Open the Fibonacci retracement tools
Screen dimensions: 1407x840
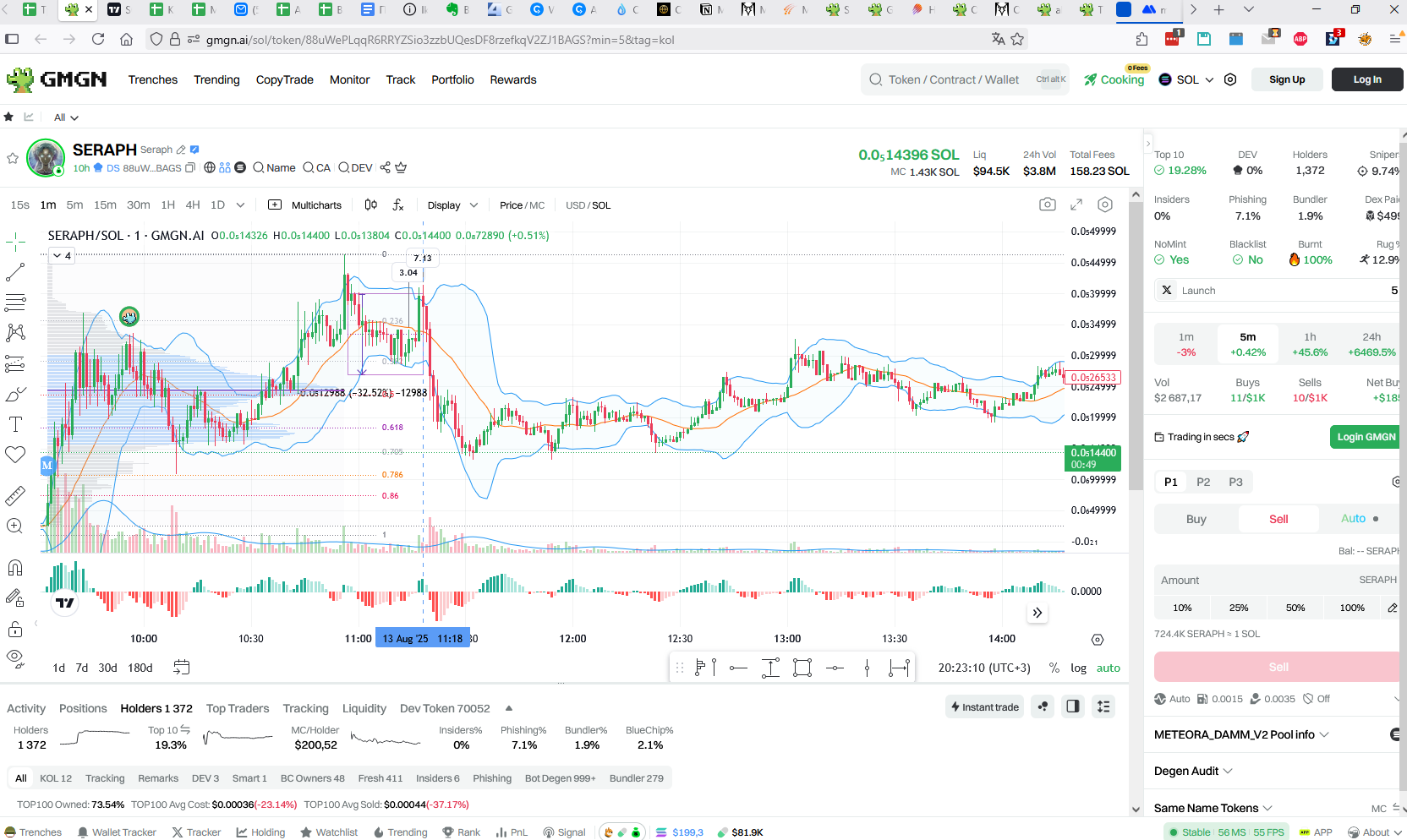pyautogui.click(x=15, y=303)
